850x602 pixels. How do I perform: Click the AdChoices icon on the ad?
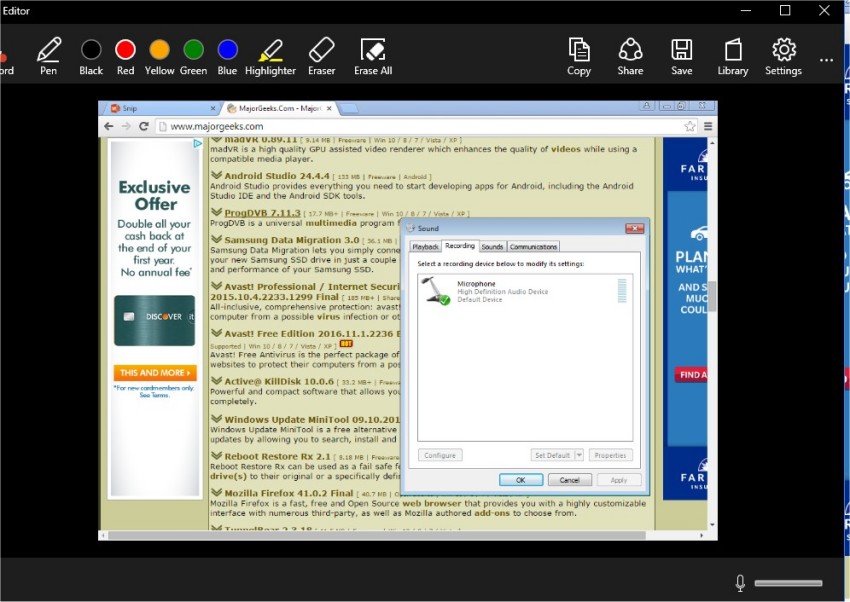click(x=198, y=144)
